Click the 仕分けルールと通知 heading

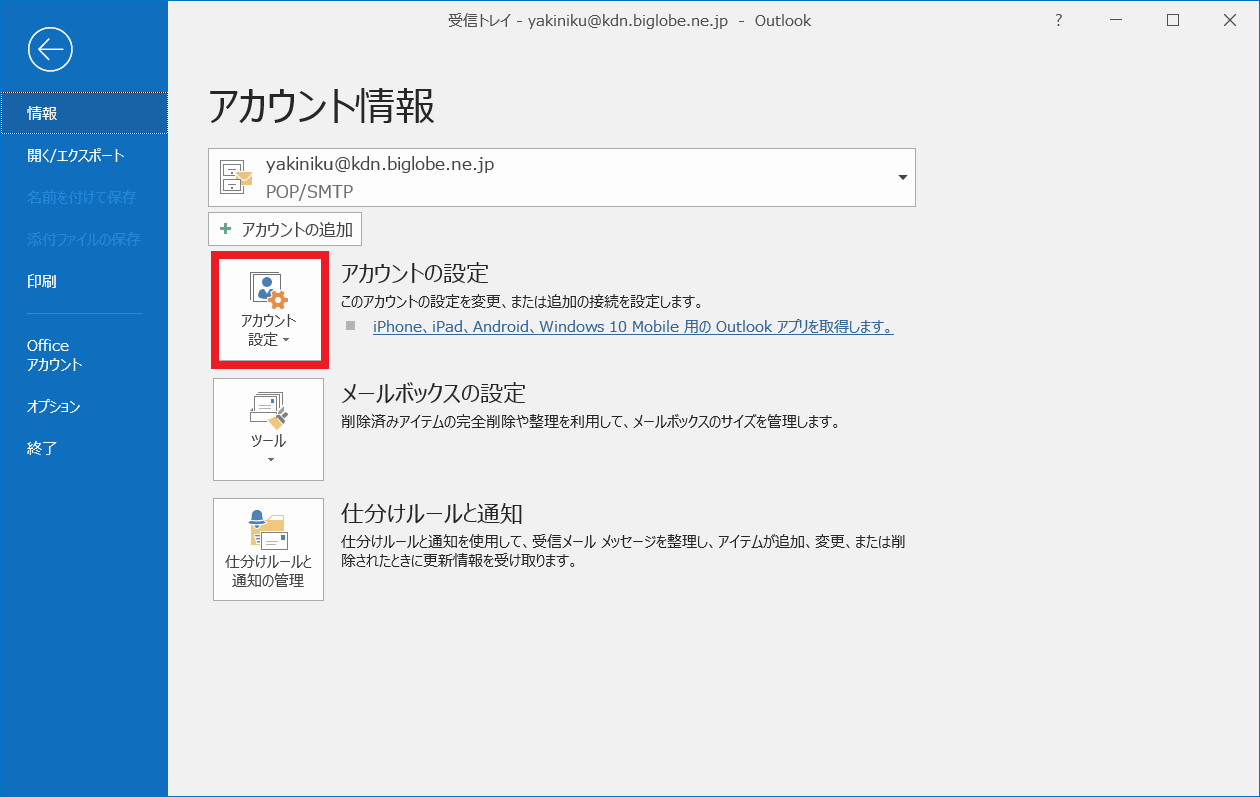tap(432, 513)
